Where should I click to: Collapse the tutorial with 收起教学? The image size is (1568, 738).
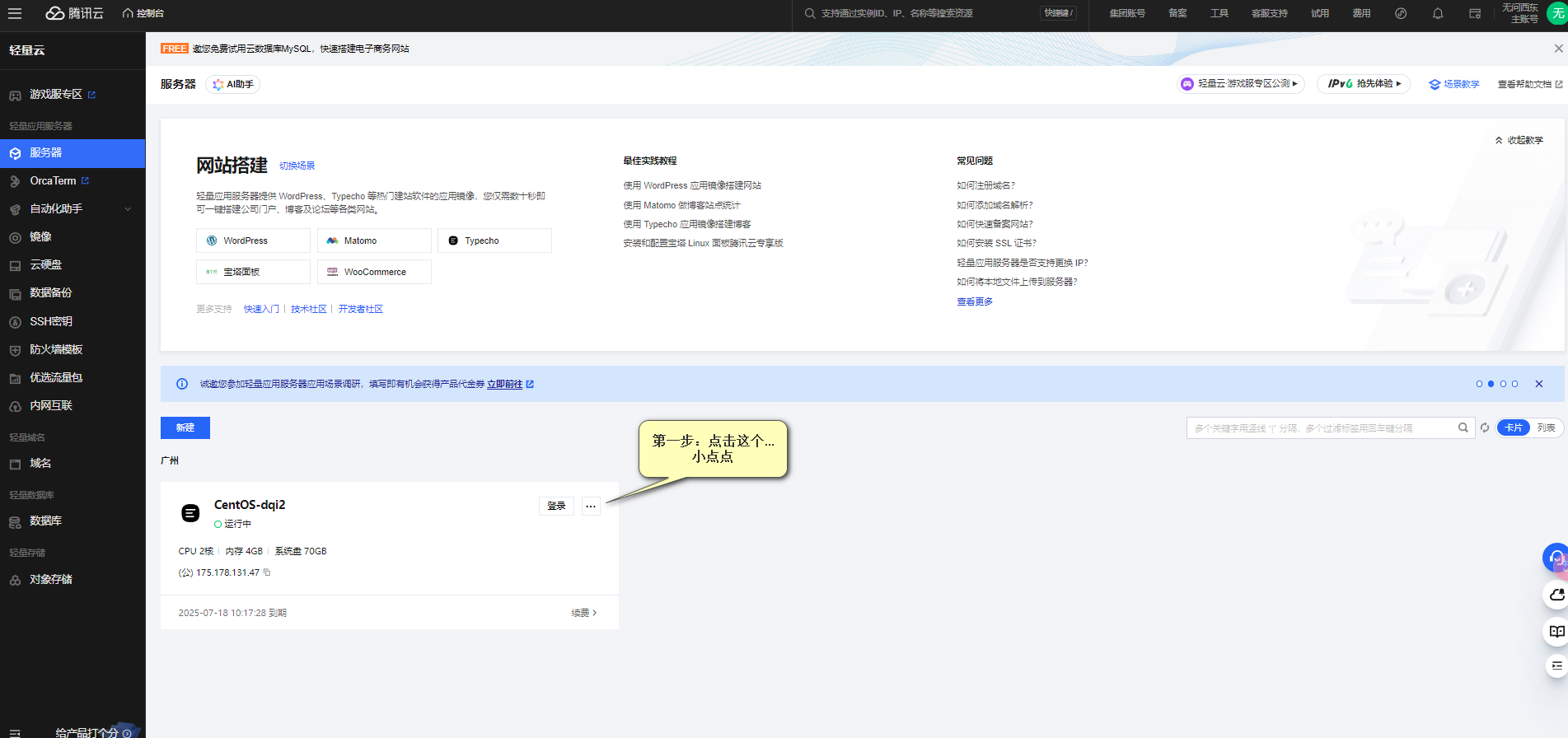1519,140
